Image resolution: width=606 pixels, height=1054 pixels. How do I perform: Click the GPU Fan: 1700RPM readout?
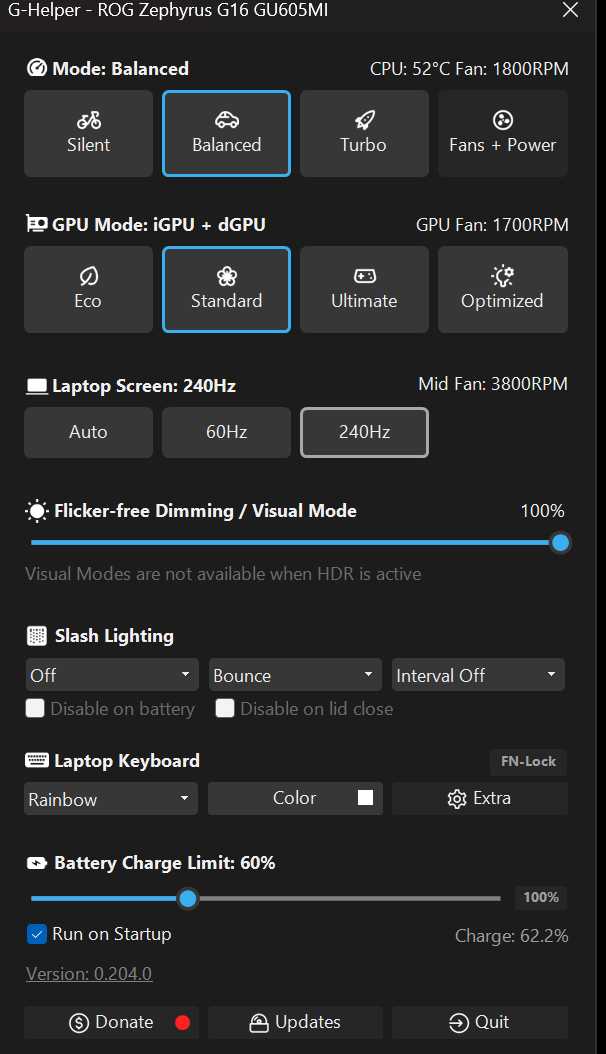(x=492, y=225)
